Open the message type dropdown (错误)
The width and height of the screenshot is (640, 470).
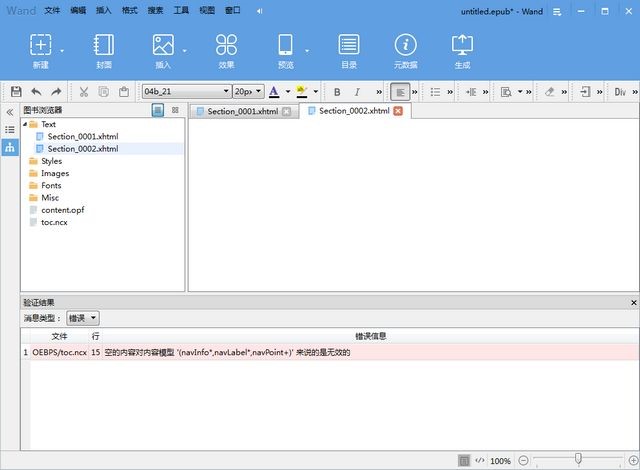point(83,318)
